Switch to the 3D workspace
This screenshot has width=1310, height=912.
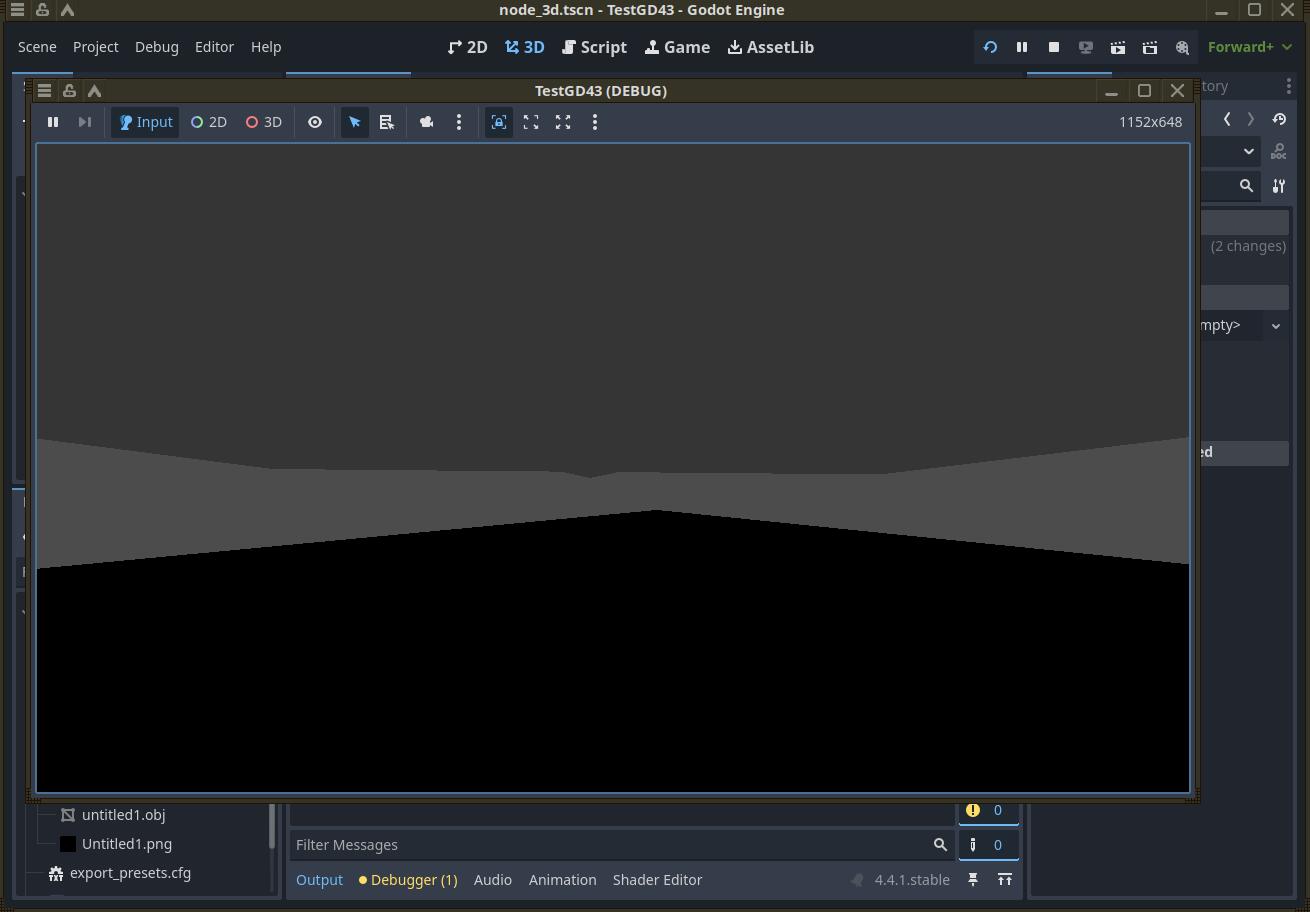[x=525, y=47]
